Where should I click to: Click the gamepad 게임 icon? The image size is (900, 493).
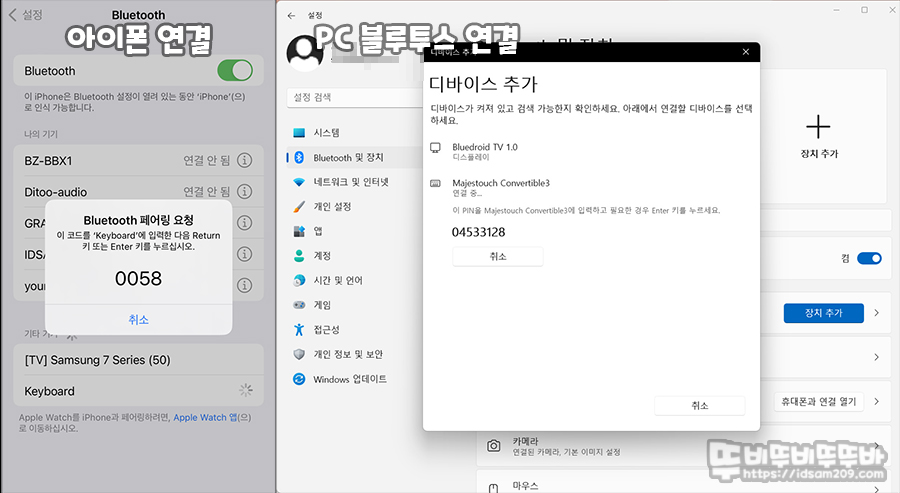[x=299, y=305]
